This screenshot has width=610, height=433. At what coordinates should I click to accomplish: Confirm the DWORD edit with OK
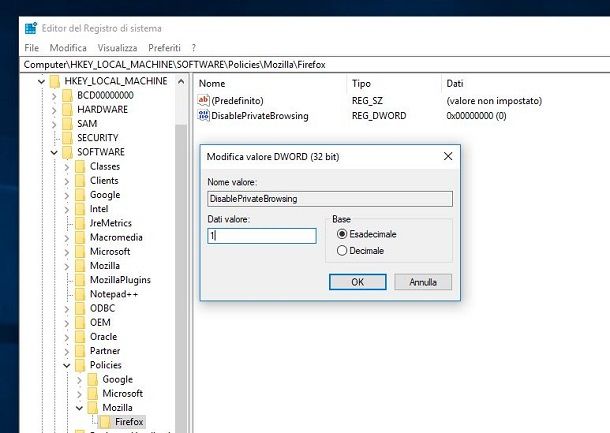[x=358, y=282]
